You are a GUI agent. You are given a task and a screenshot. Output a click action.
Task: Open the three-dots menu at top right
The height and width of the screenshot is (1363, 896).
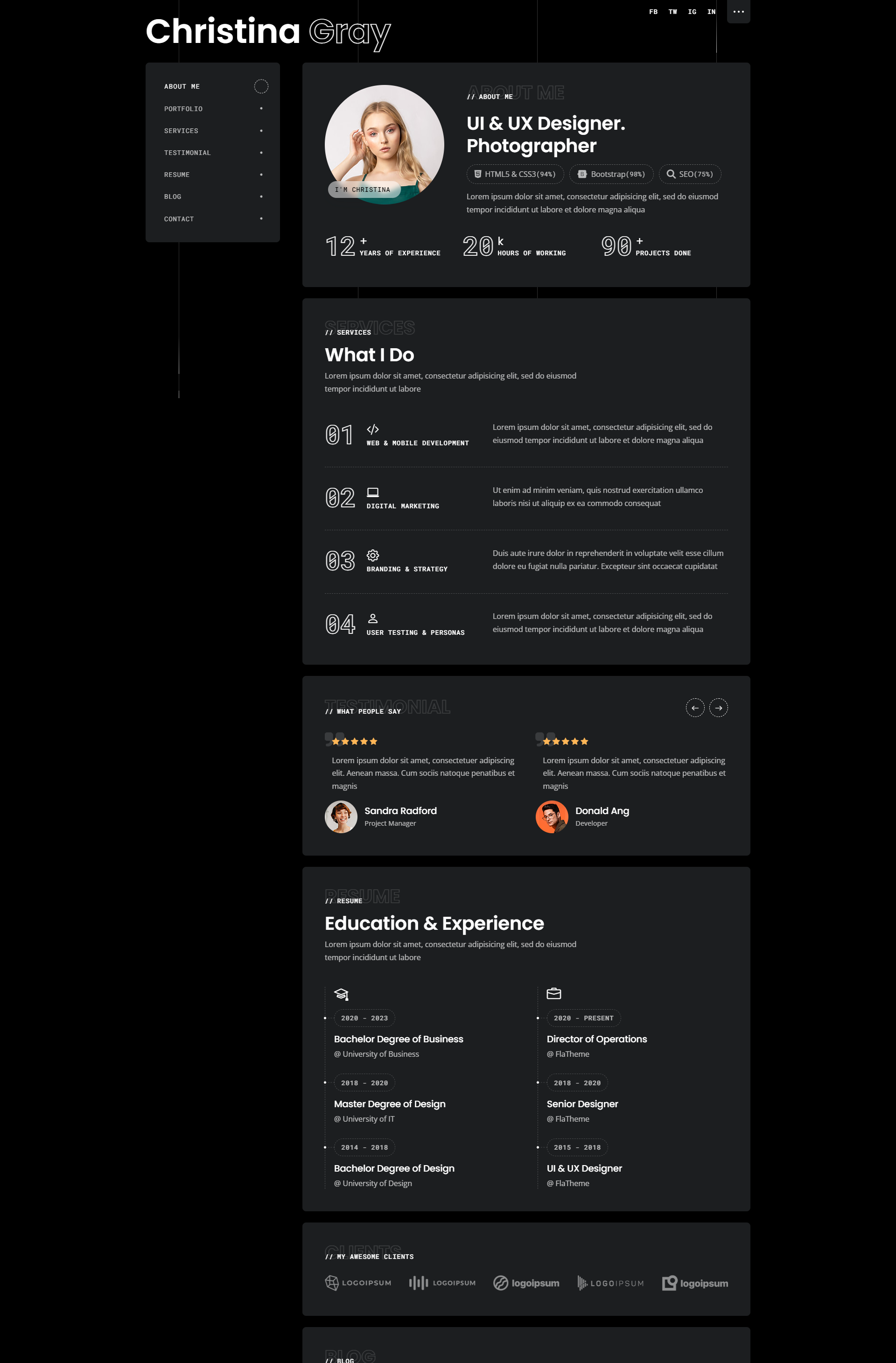[x=738, y=12]
